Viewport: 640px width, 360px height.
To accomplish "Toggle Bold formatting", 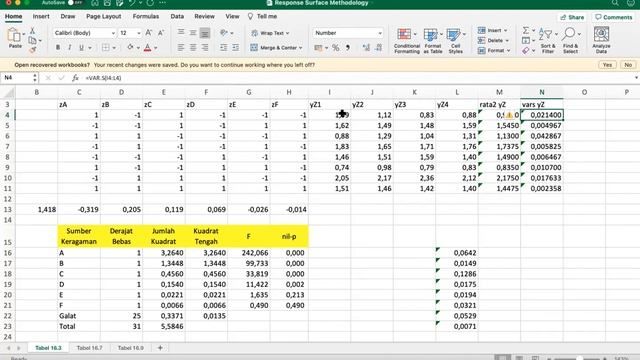I will click(x=58, y=48).
